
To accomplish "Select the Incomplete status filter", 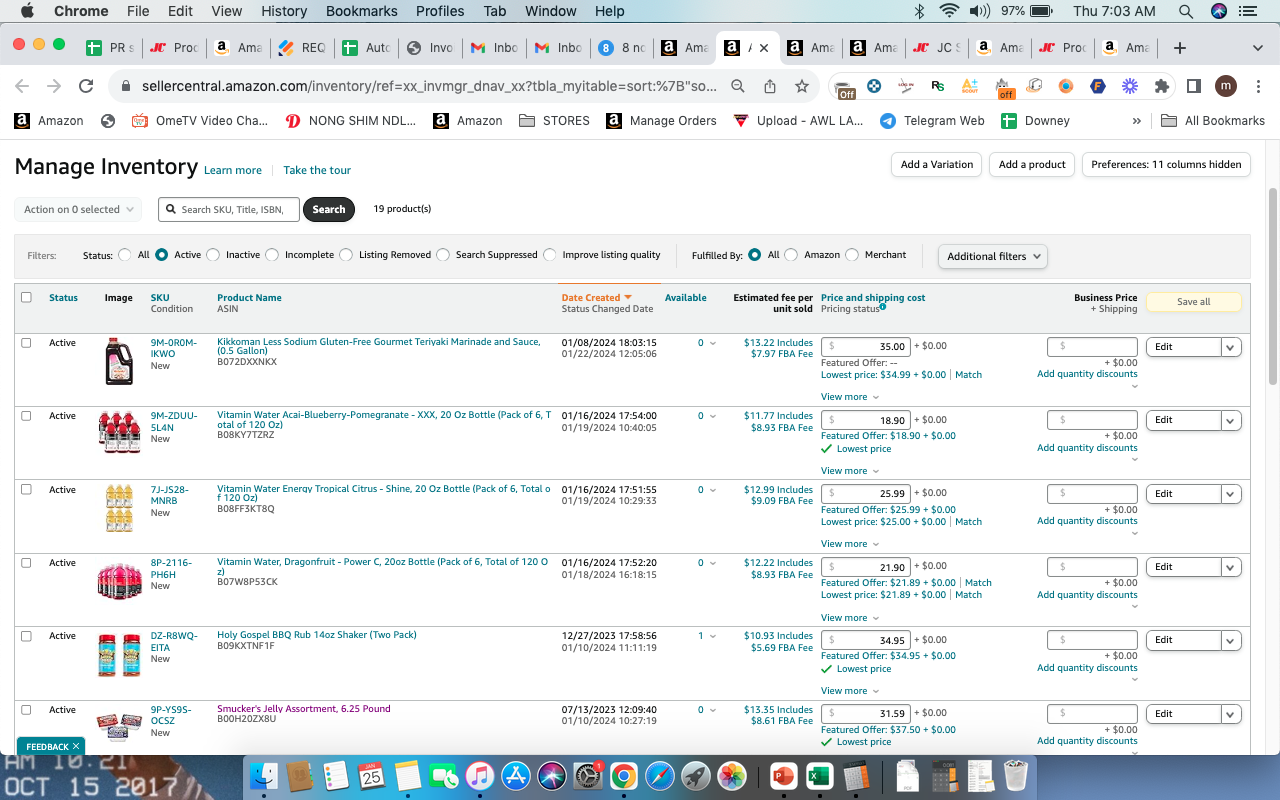I will [272, 255].
